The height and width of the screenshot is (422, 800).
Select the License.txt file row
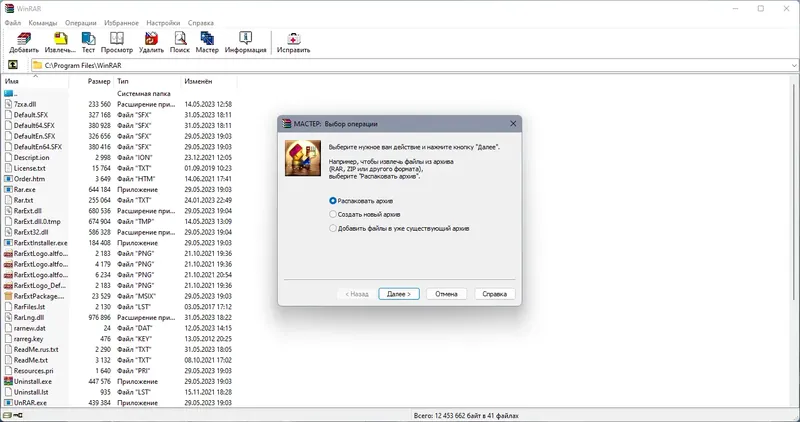click(x=118, y=168)
